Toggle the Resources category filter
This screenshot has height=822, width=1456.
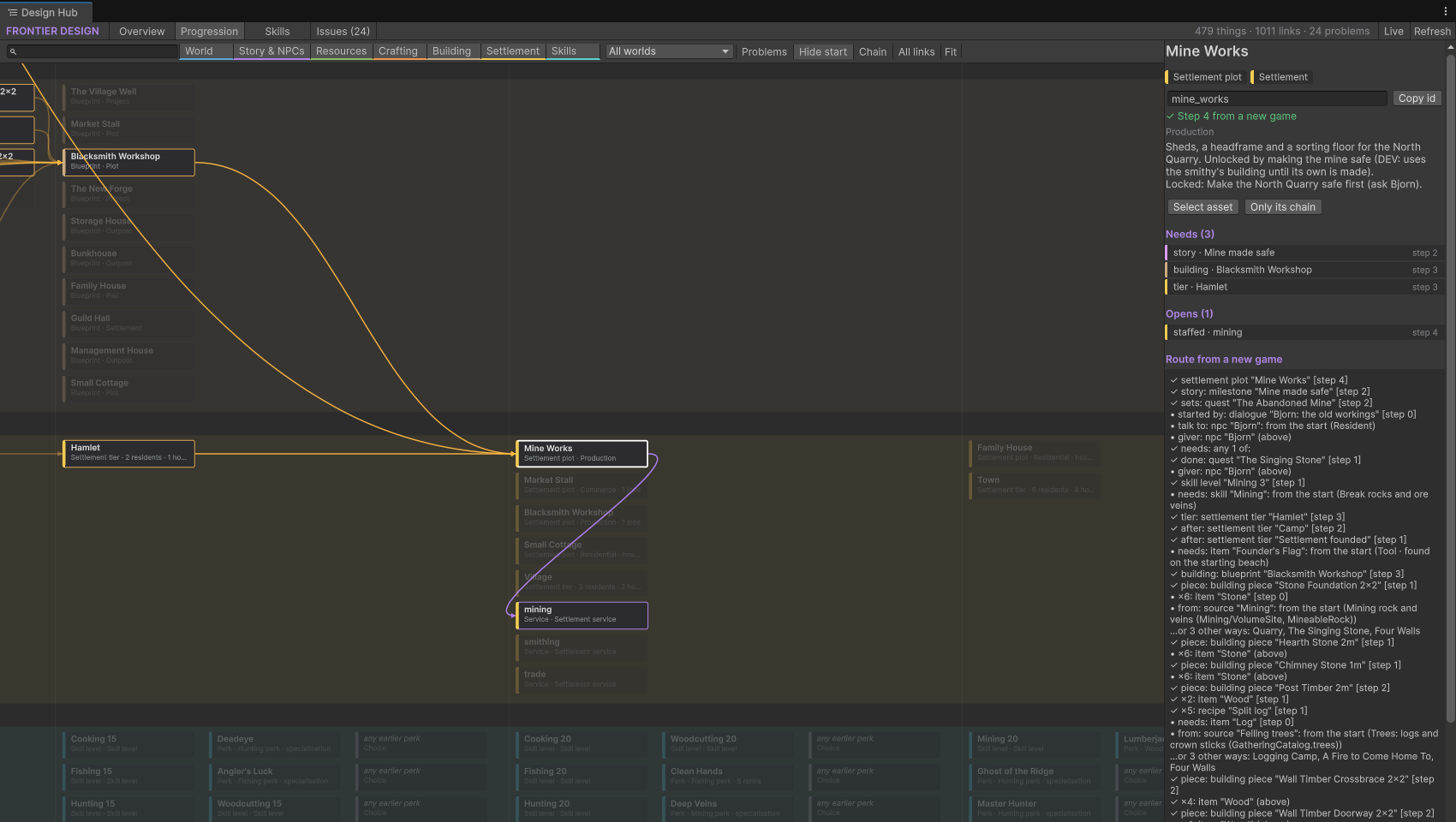pyautogui.click(x=341, y=51)
